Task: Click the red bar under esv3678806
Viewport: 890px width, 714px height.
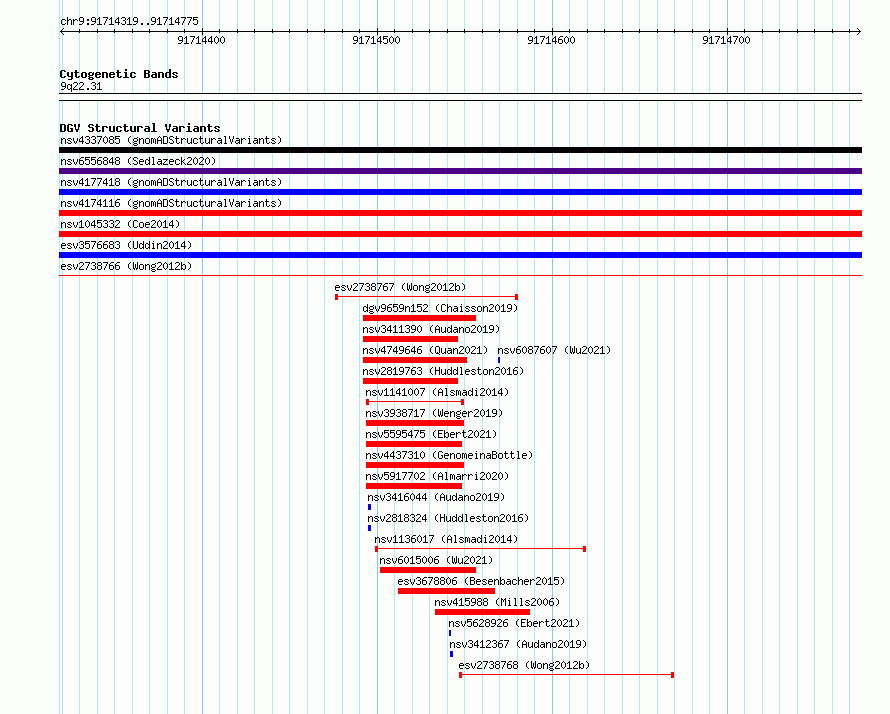Action: (x=446, y=591)
